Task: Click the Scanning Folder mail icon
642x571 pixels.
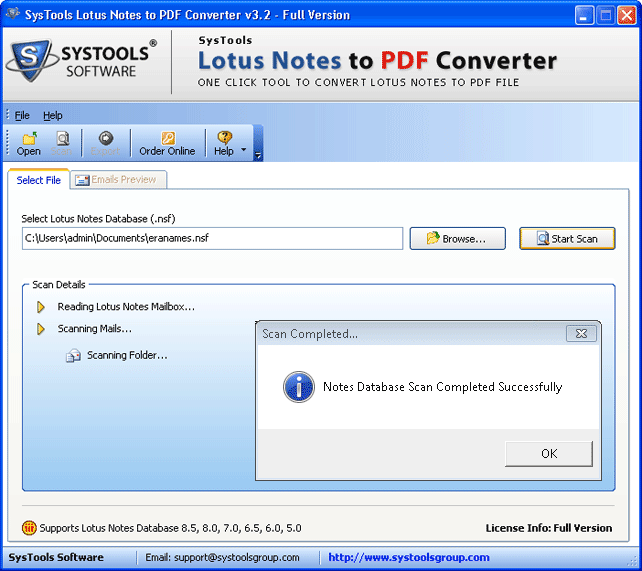Action: [73, 355]
